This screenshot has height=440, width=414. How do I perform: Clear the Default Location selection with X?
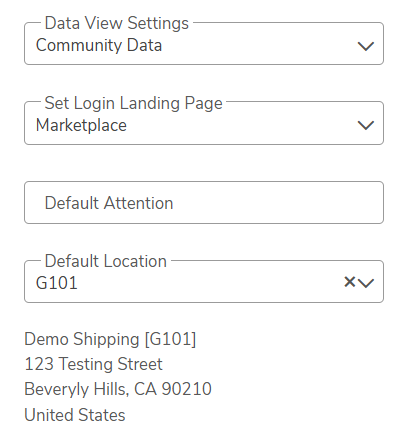tap(349, 282)
